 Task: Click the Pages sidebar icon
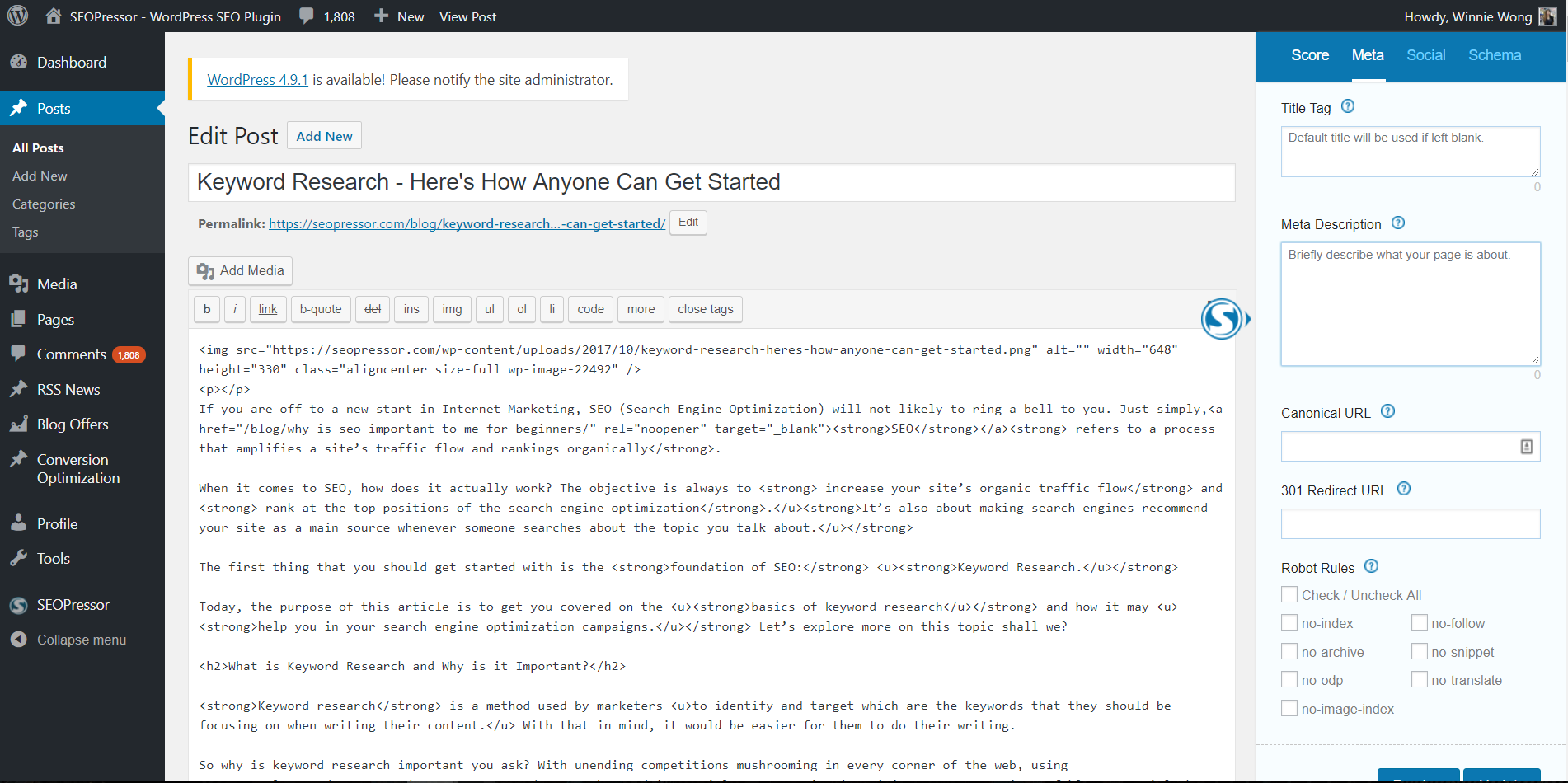pos(19,319)
